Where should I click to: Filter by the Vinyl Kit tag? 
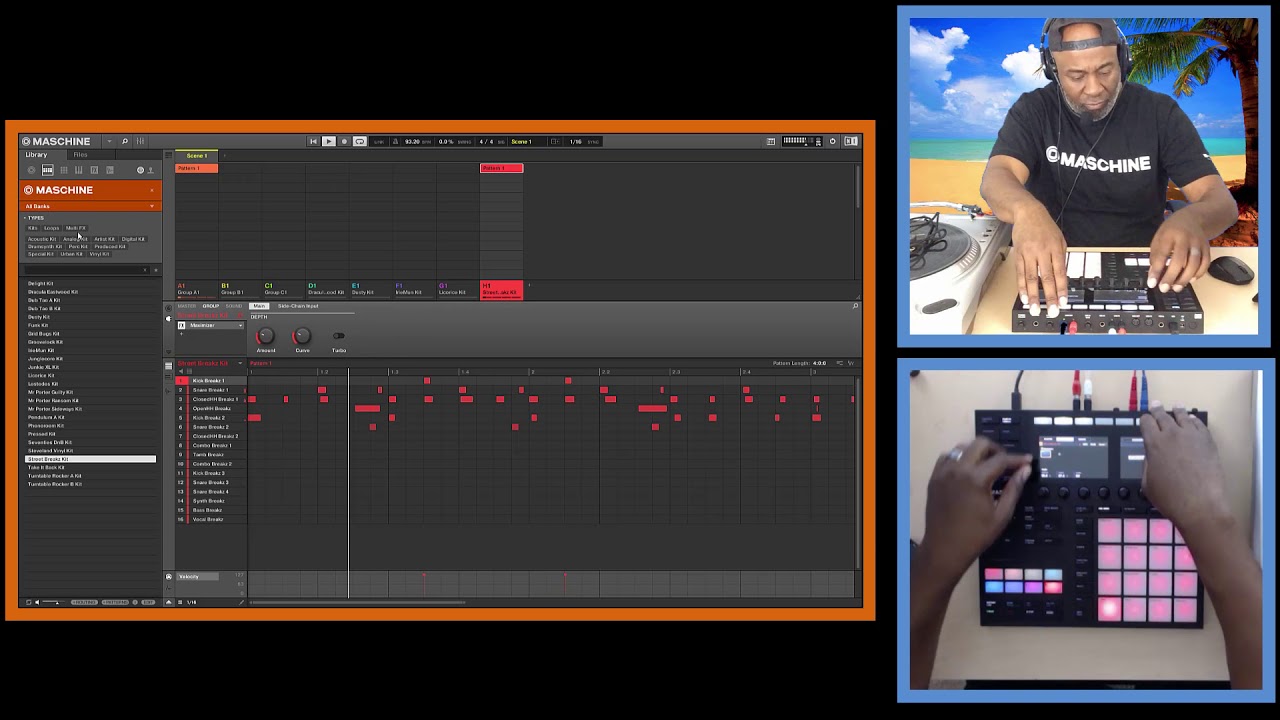pyautogui.click(x=99, y=254)
